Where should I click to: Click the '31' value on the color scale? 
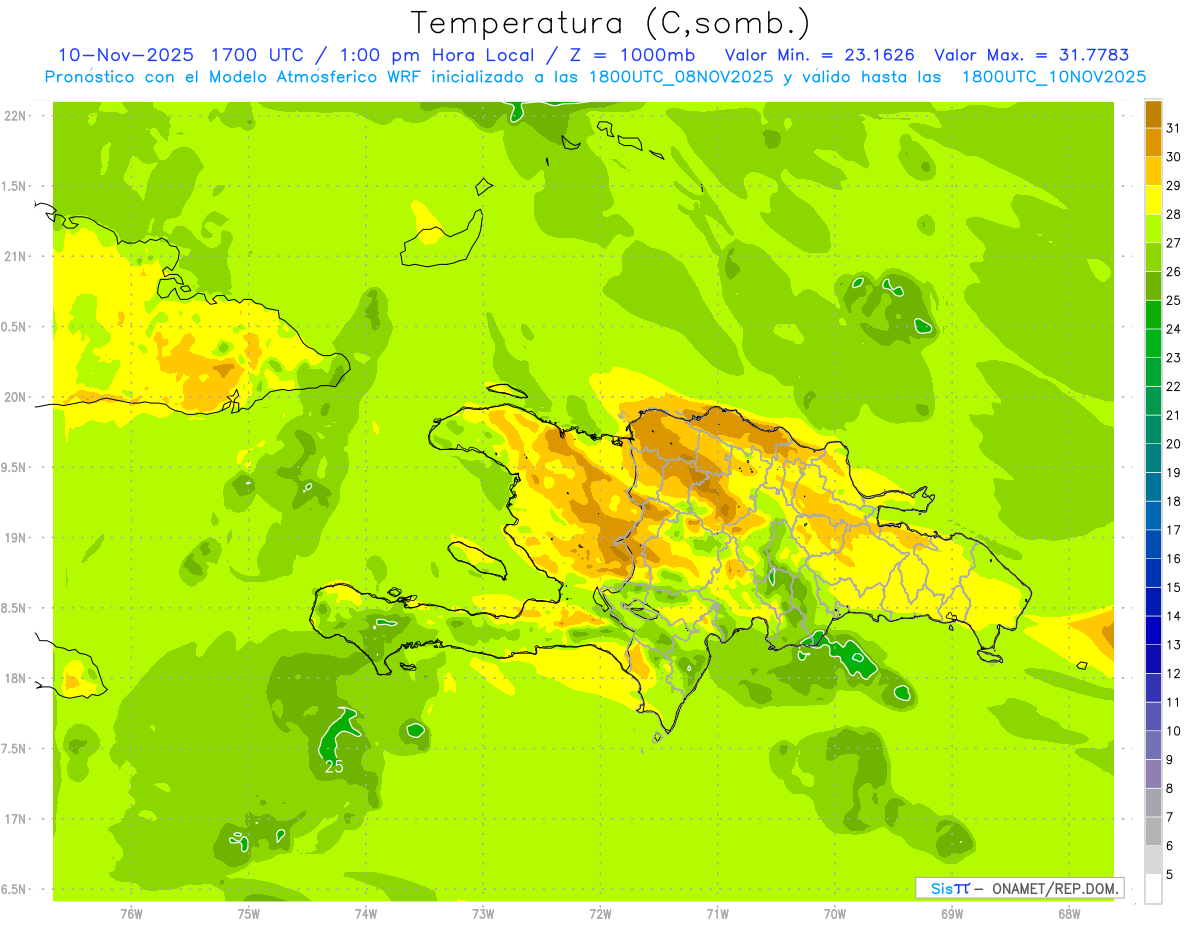click(x=1174, y=128)
